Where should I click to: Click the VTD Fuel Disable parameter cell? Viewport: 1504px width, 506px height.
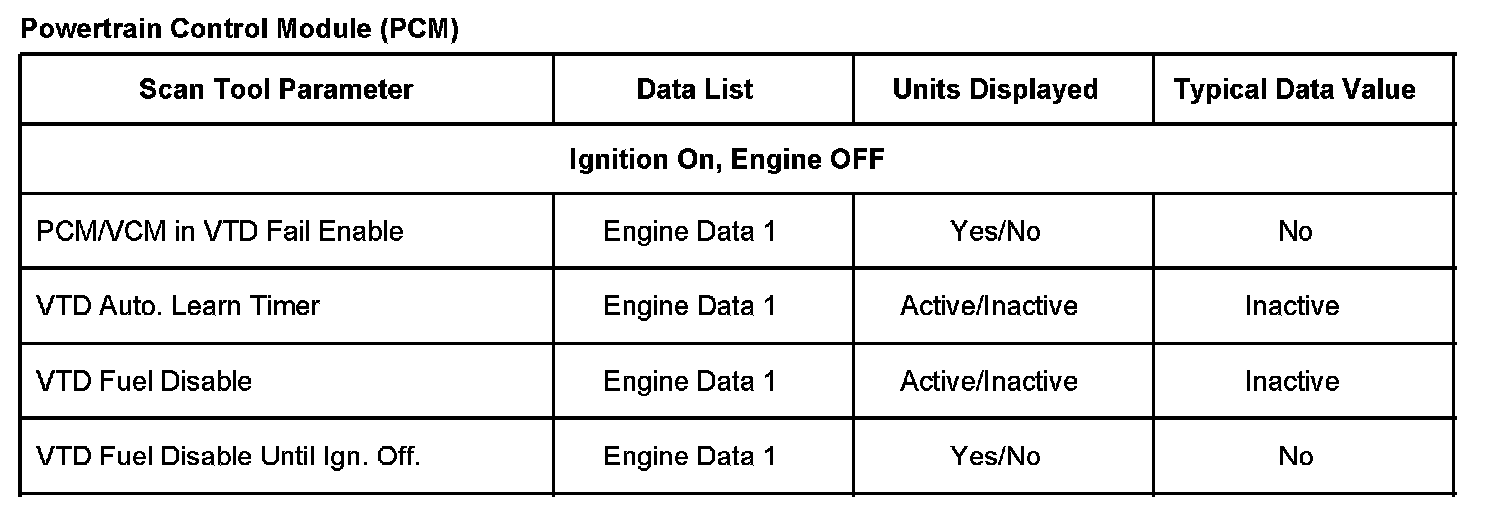pyautogui.click(x=144, y=381)
